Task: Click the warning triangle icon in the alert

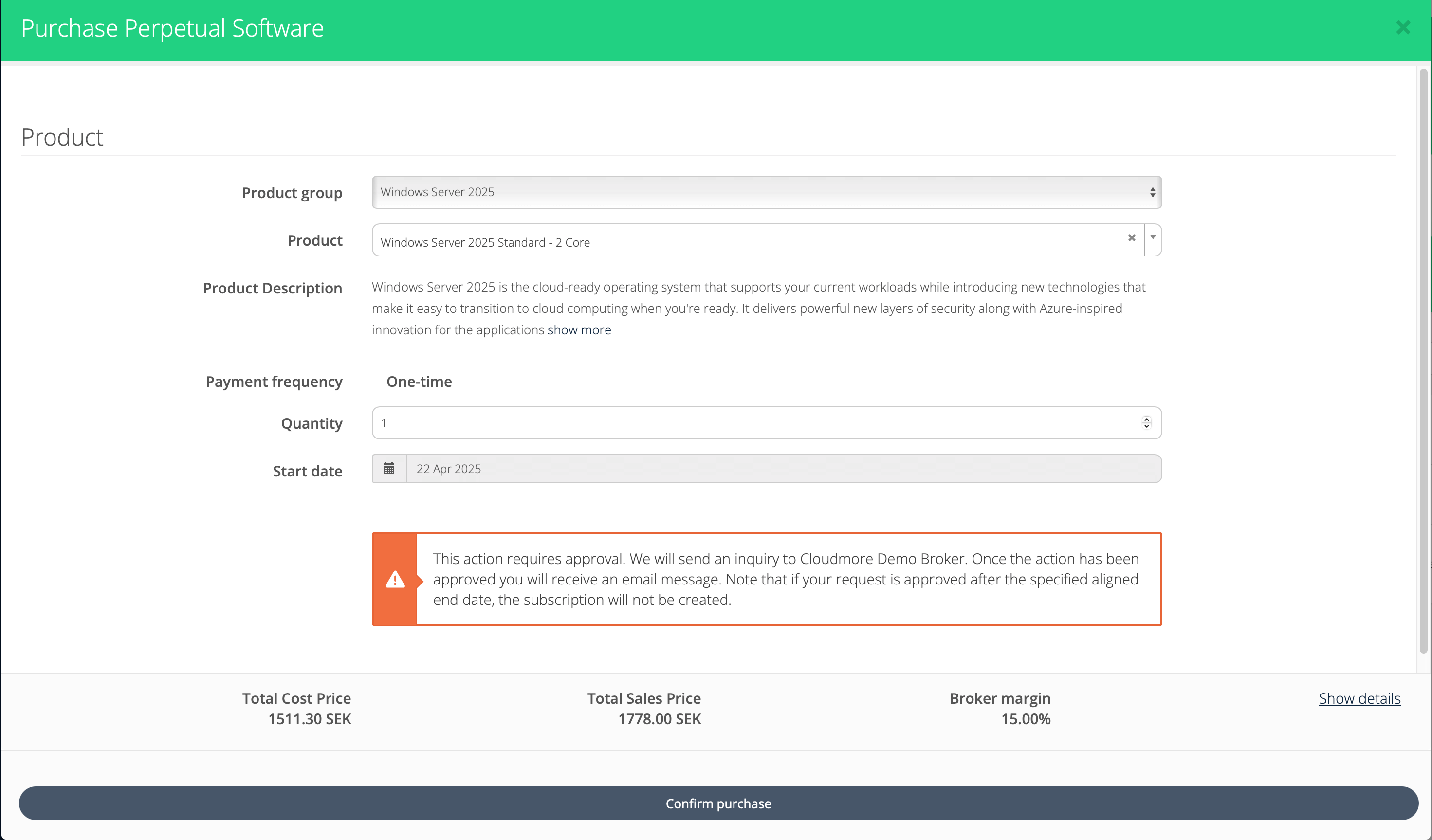Action: coord(395,580)
